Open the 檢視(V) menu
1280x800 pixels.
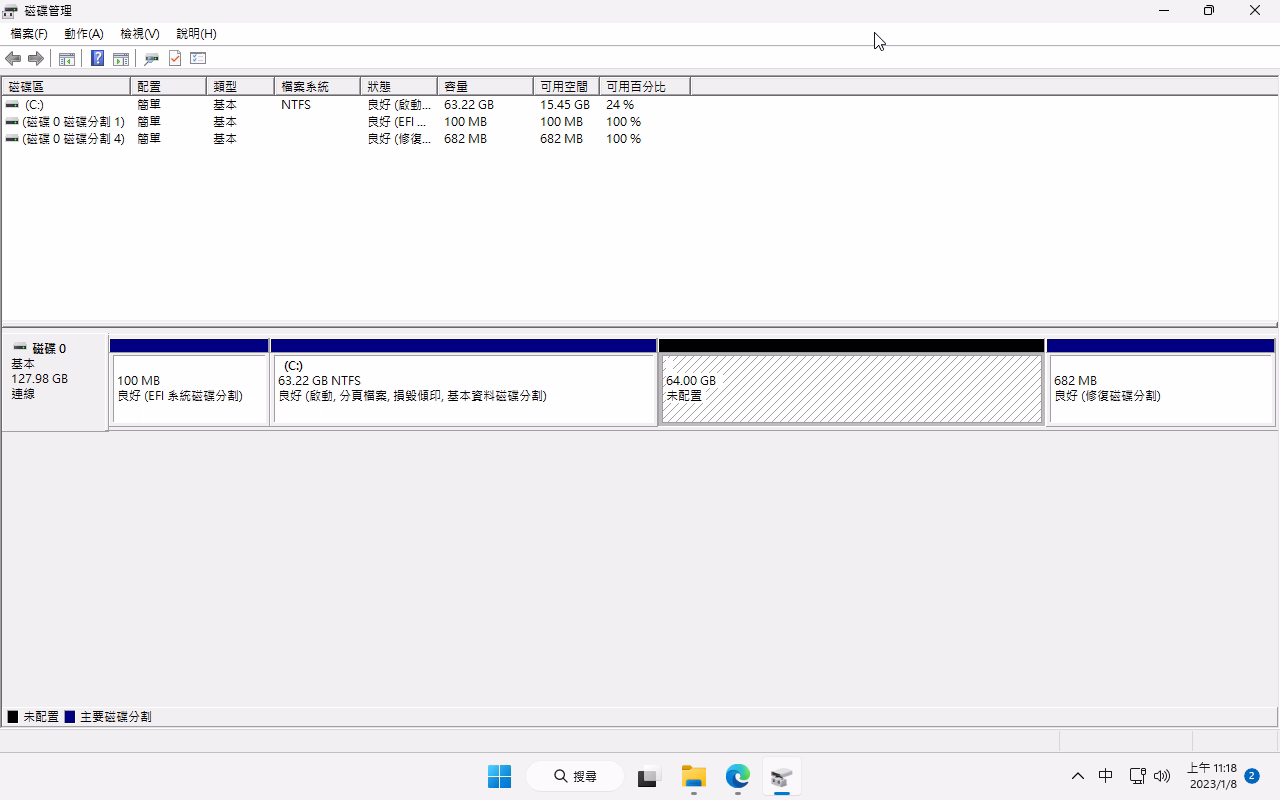140,34
